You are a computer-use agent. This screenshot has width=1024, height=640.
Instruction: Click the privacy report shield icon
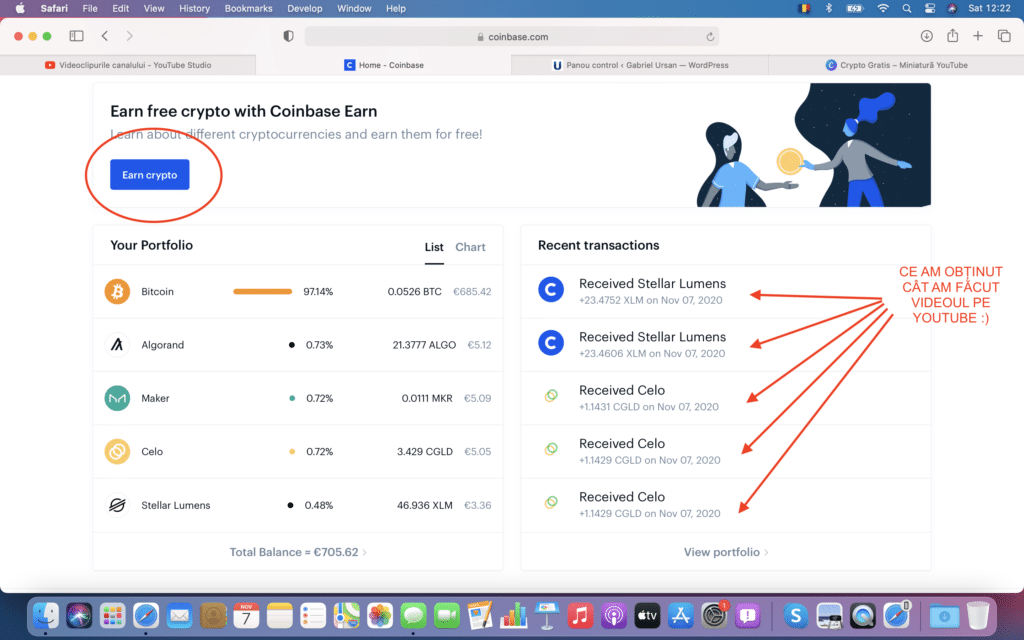click(x=288, y=36)
